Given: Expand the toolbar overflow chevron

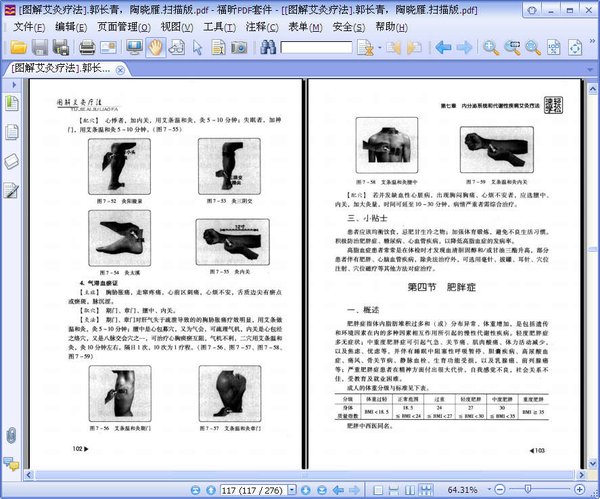Looking at the screenshot, I should 592,41.
